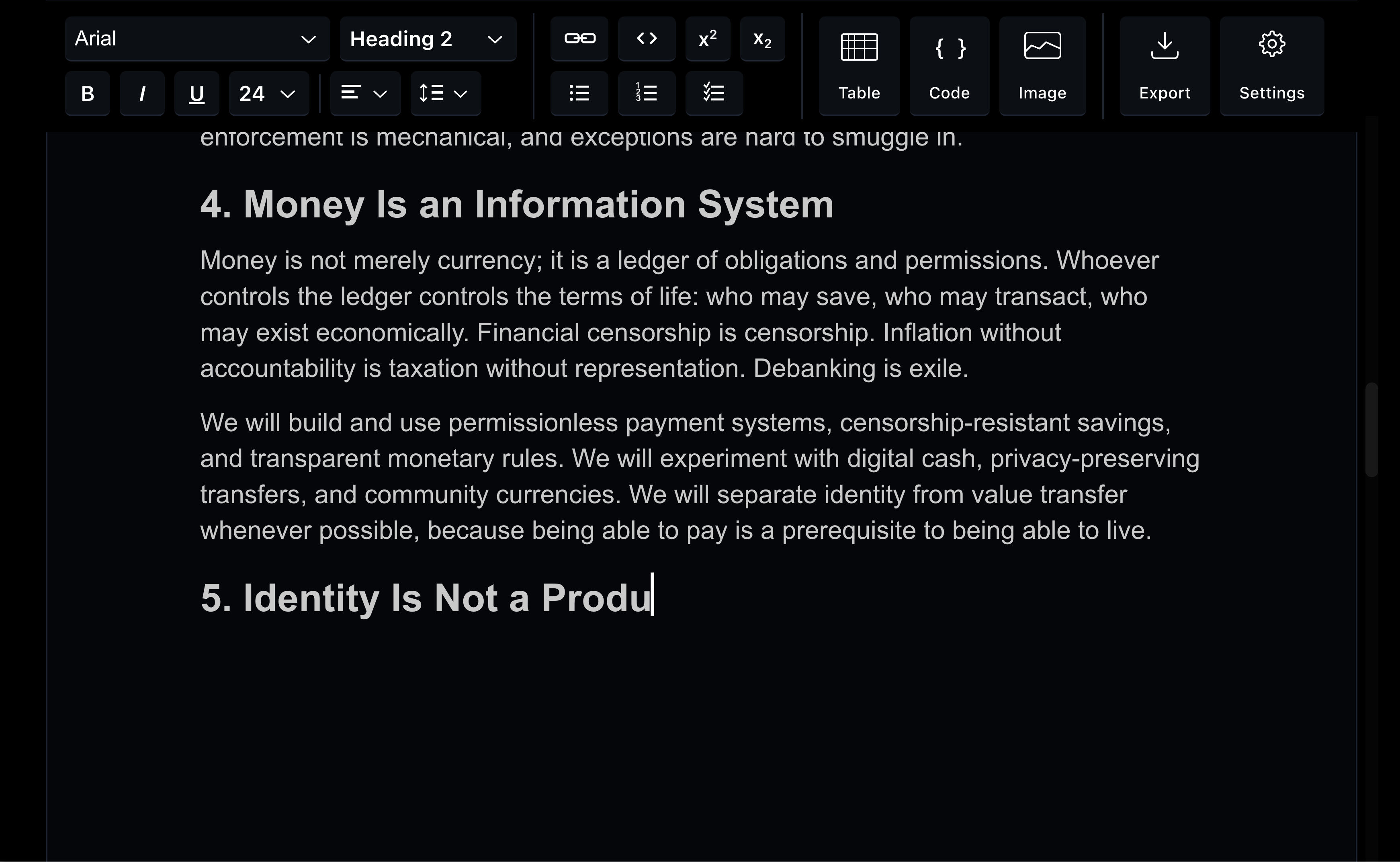Expand the text alignment options
Screen dimensions: 1400x862
(x=365, y=94)
